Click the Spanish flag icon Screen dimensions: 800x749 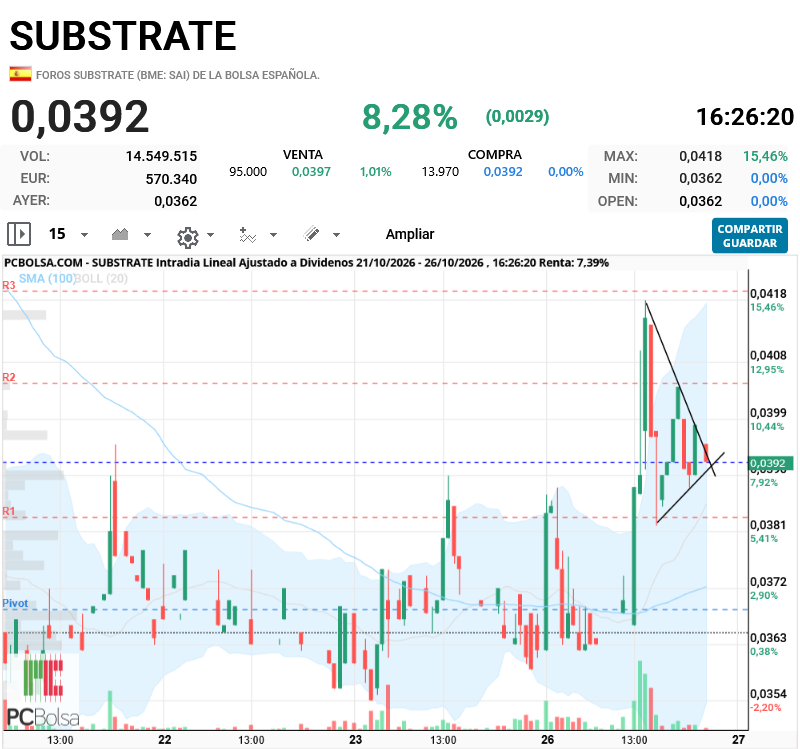point(20,74)
